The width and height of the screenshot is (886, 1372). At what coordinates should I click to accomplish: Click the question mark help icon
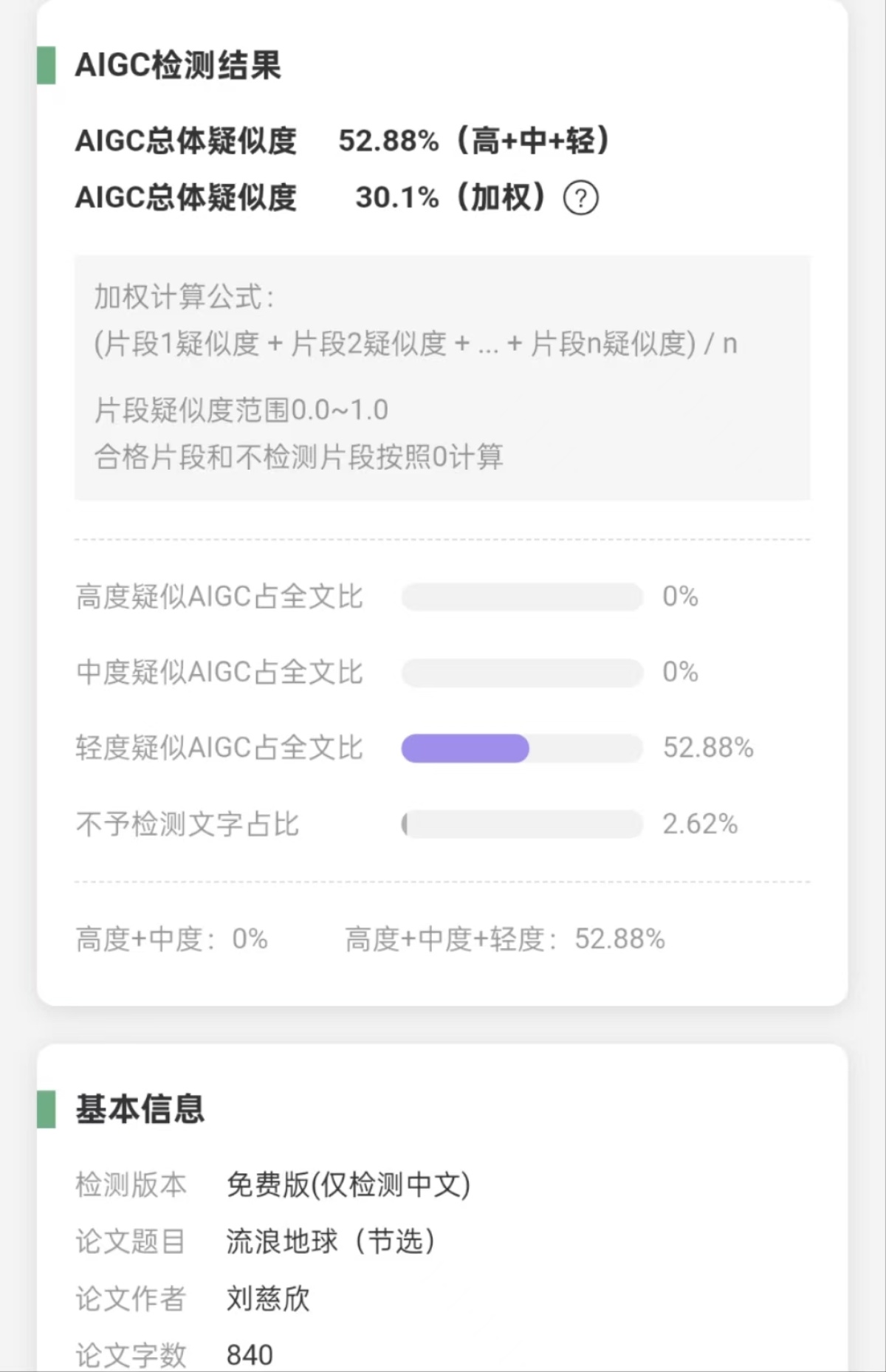pos(581,198)
